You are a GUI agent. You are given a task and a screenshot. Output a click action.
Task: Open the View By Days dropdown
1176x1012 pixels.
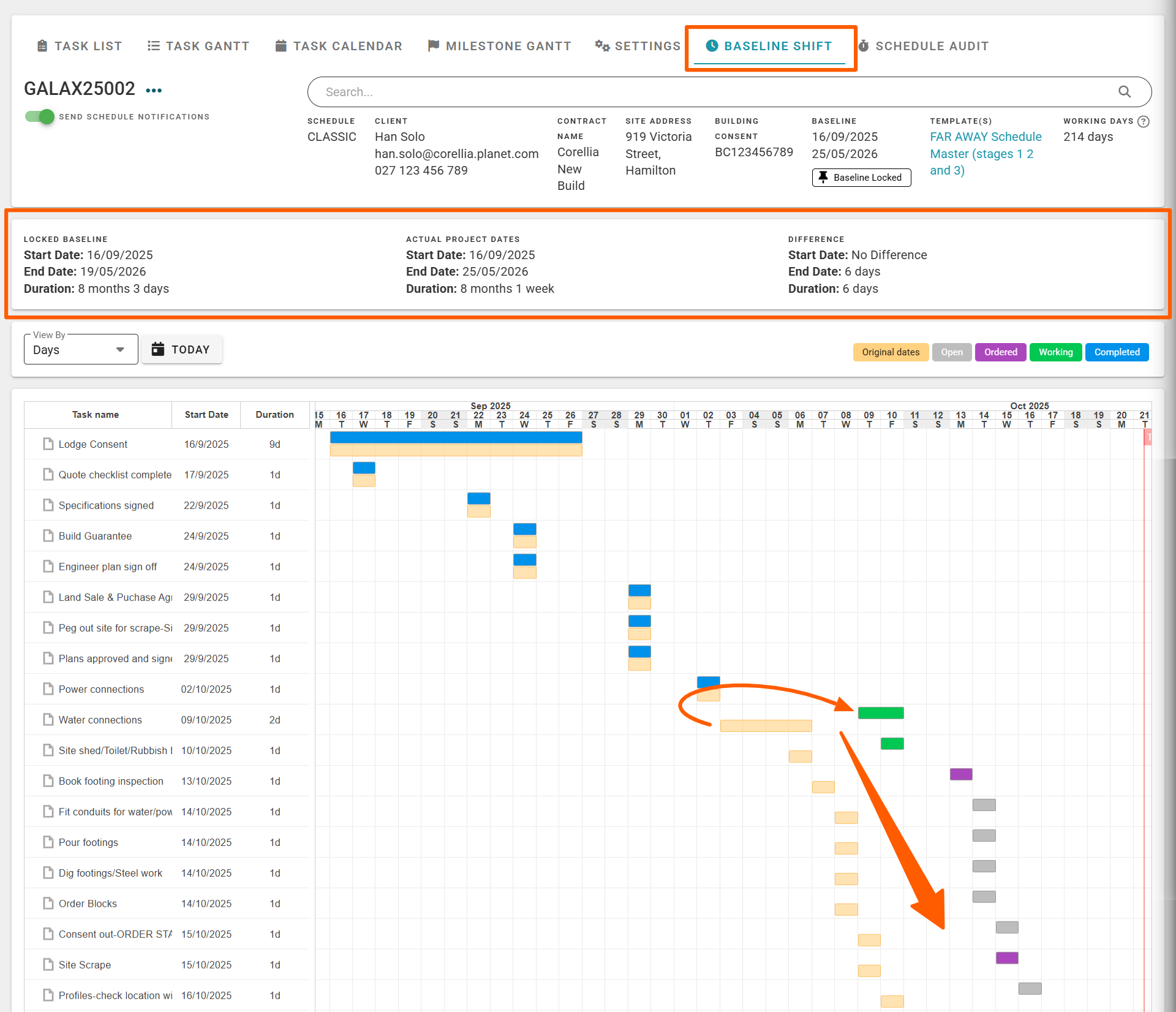(80, 350)
